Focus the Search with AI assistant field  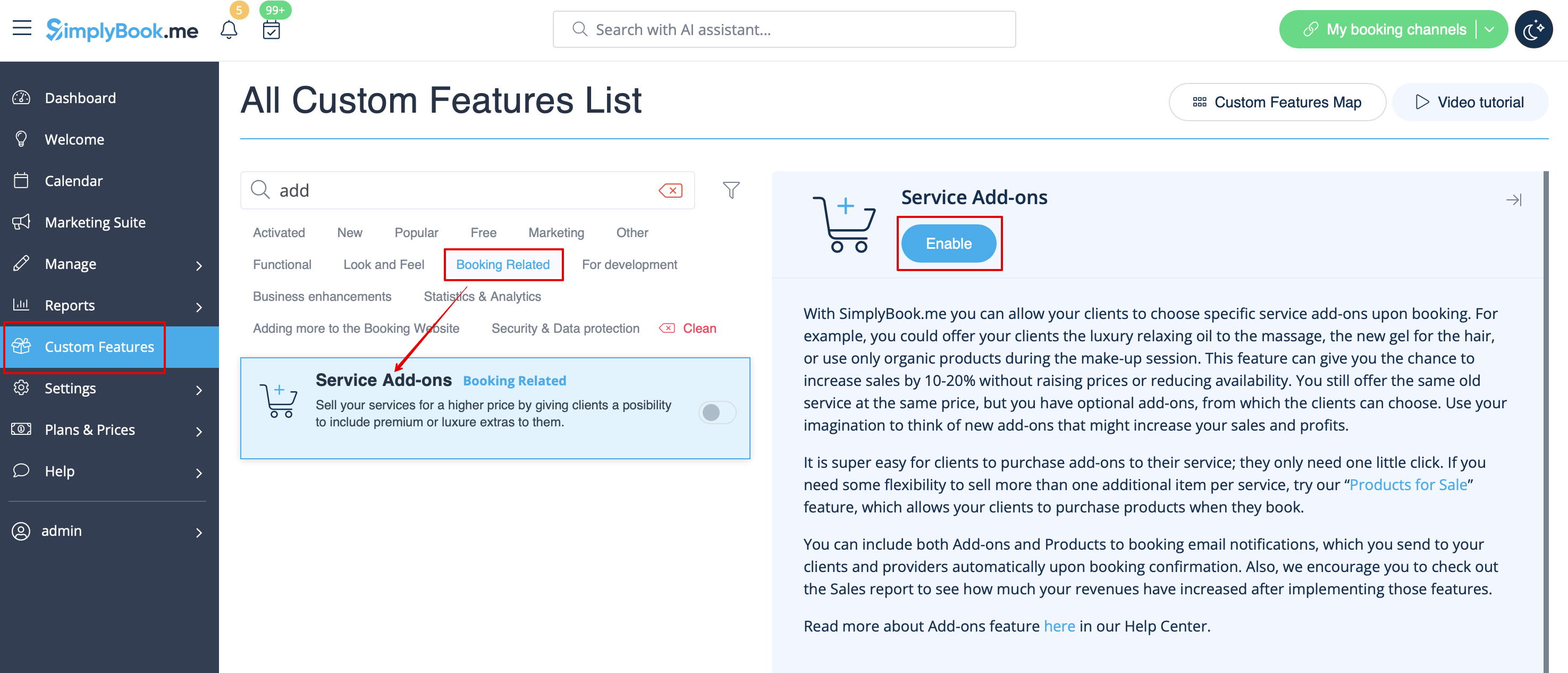tap(784, 29)
